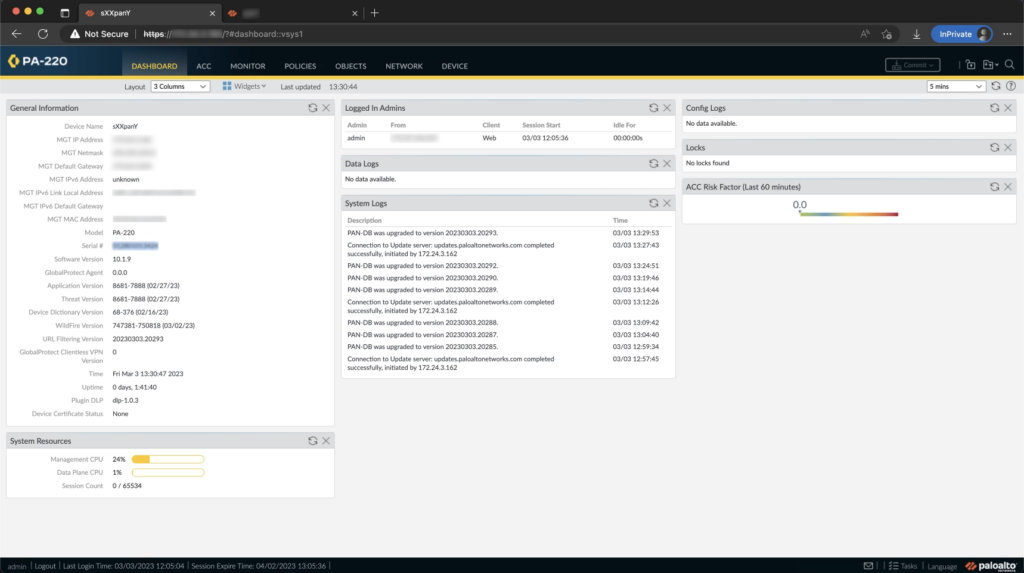Open the Layout 3 Columns dropdown
1024x573 pixels.
click(180, 86)
